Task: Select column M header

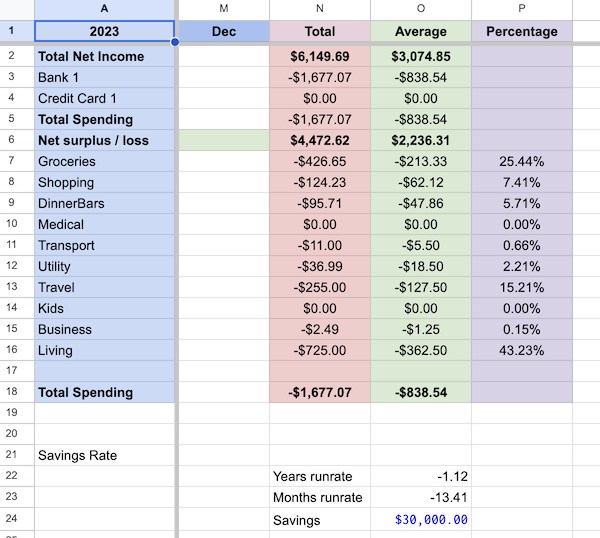Action: 224,8
